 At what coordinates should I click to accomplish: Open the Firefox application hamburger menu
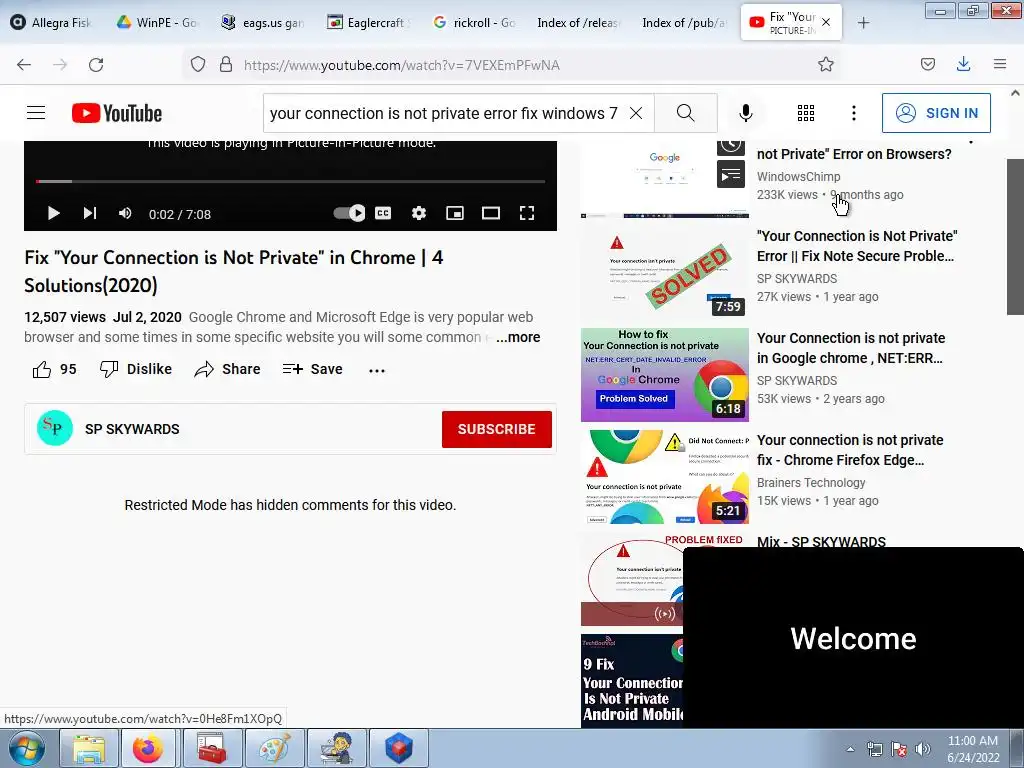[1000, 64]
